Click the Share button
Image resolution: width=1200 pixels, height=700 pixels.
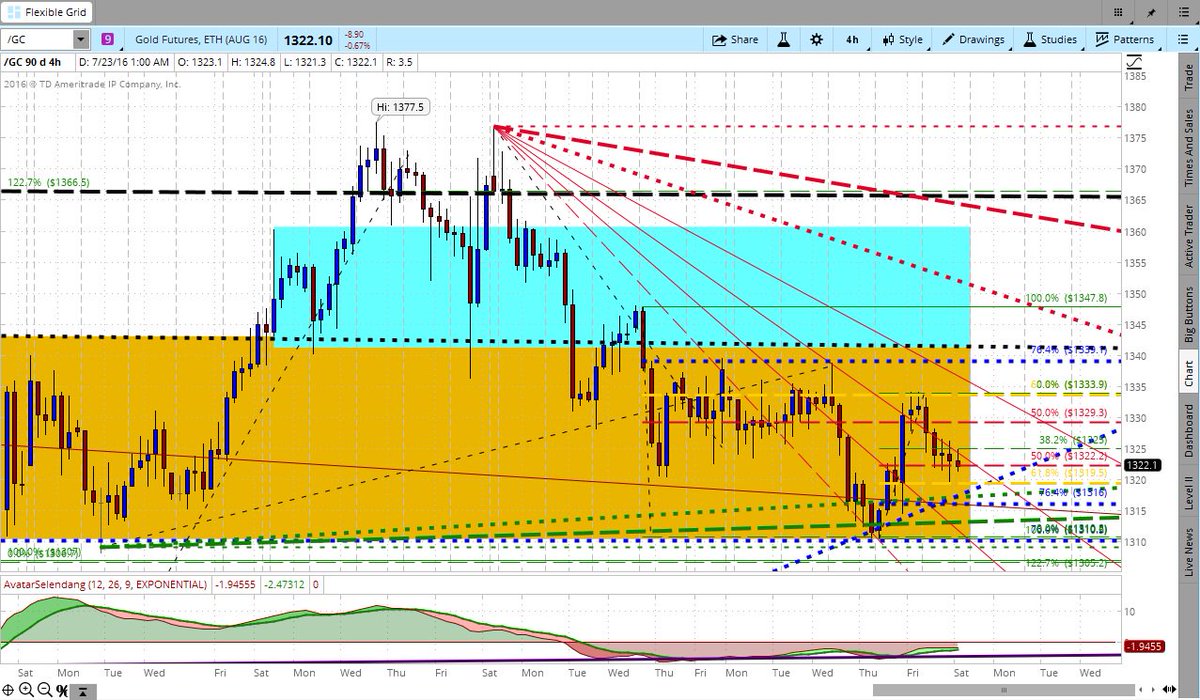734,40
